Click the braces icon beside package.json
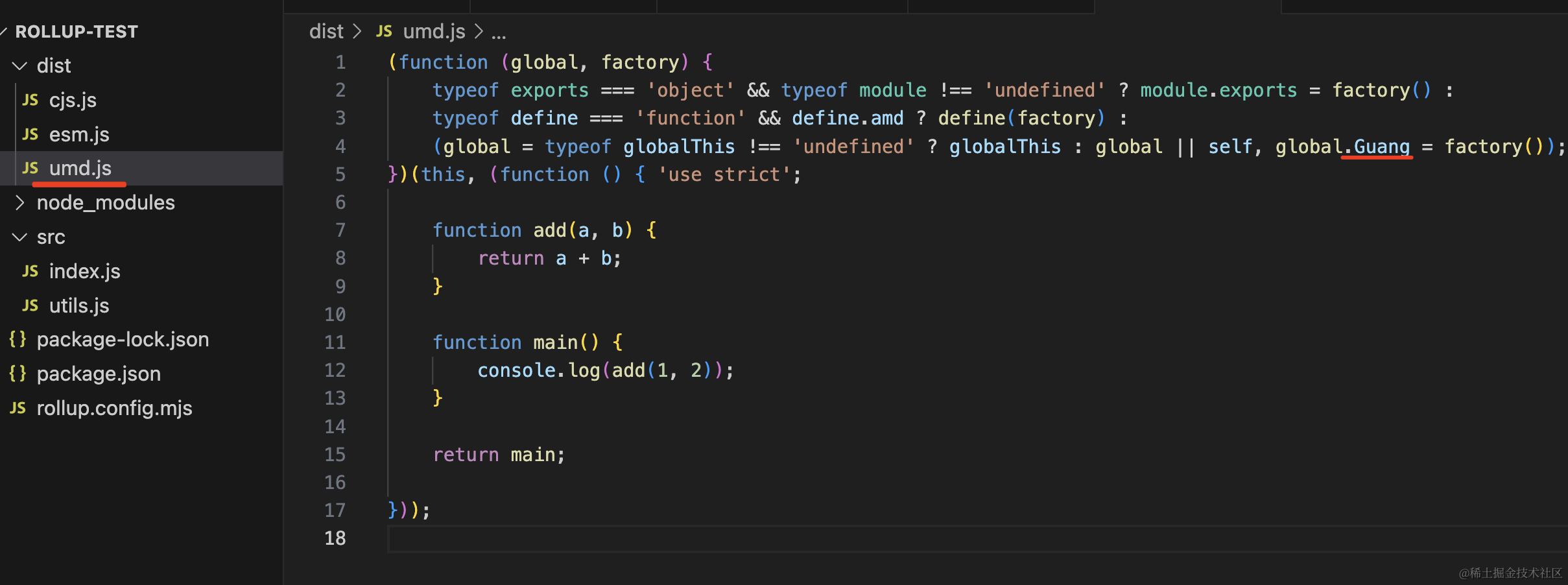1568x585 pixels. pyautogui.click(x=18, y=373)
